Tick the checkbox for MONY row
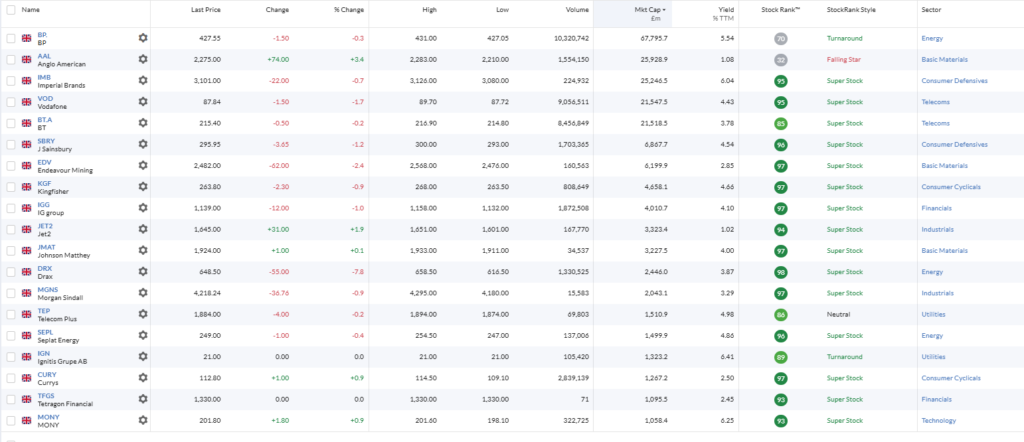The image size is (1024, 442). [x=11, y=420]
